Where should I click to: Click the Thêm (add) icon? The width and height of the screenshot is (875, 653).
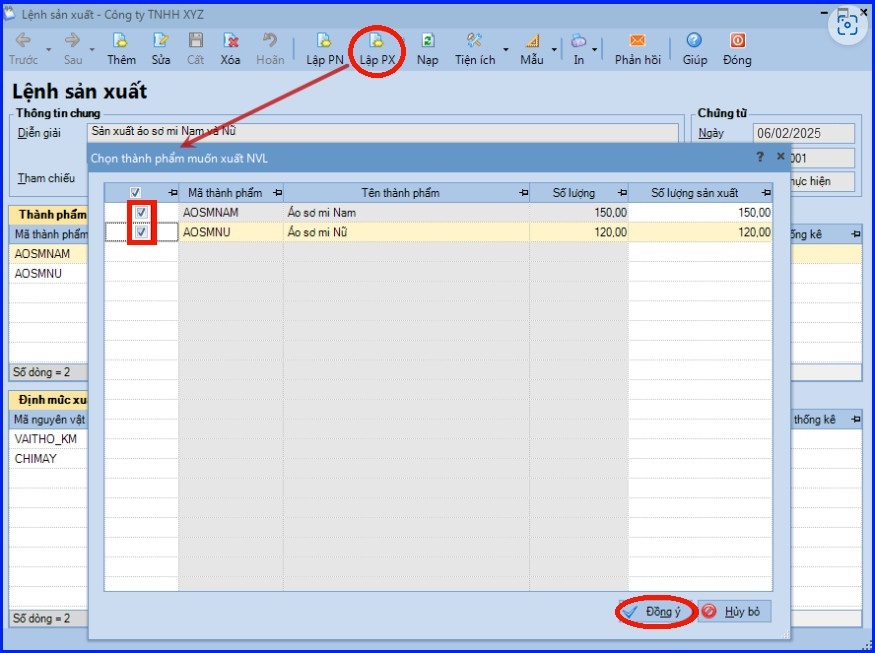click(x=121, y=41)
